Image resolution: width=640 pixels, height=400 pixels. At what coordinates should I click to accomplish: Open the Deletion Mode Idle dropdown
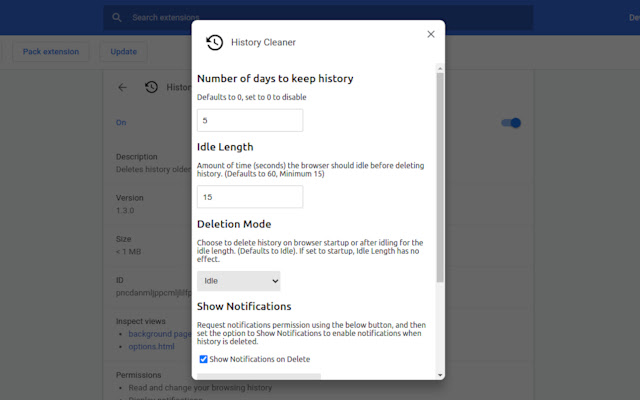(x=239, y=281)
